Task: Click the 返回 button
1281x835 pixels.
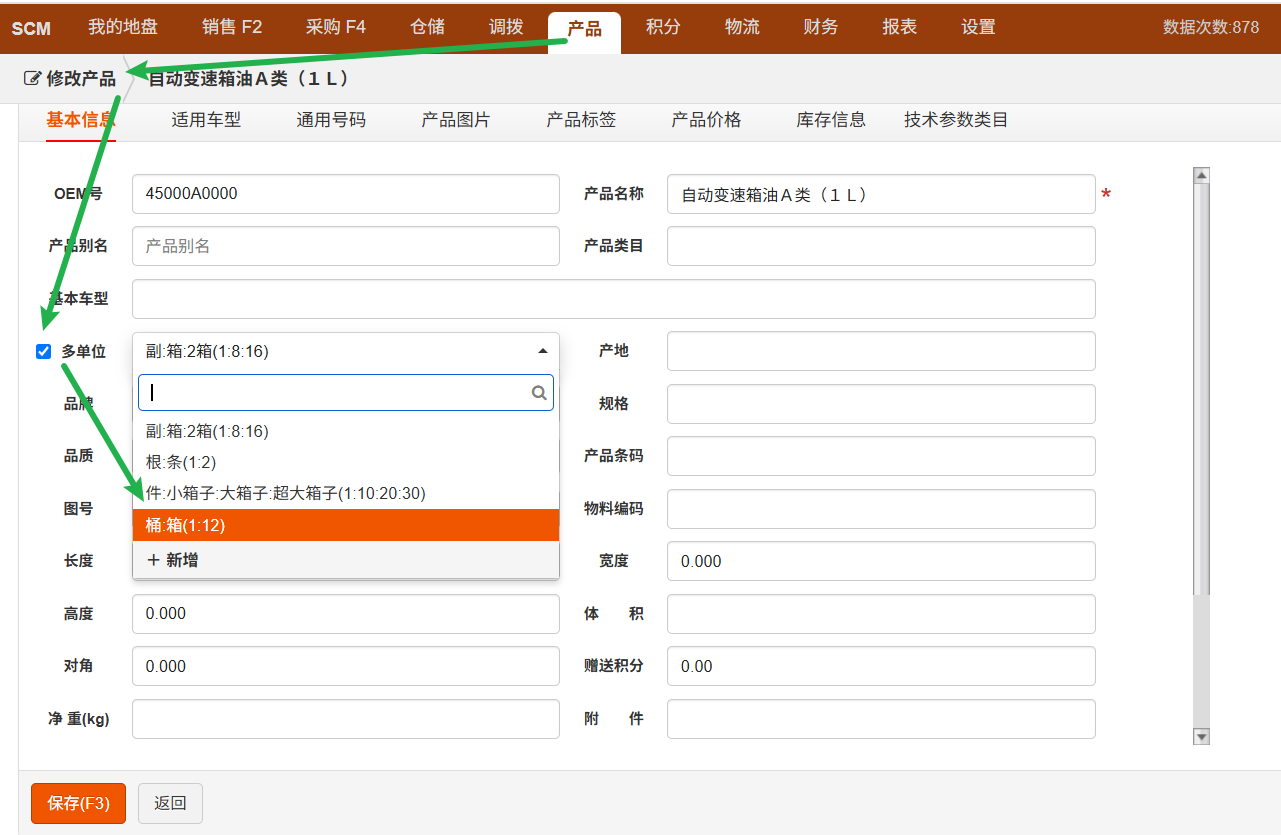Action: point(170,803)
